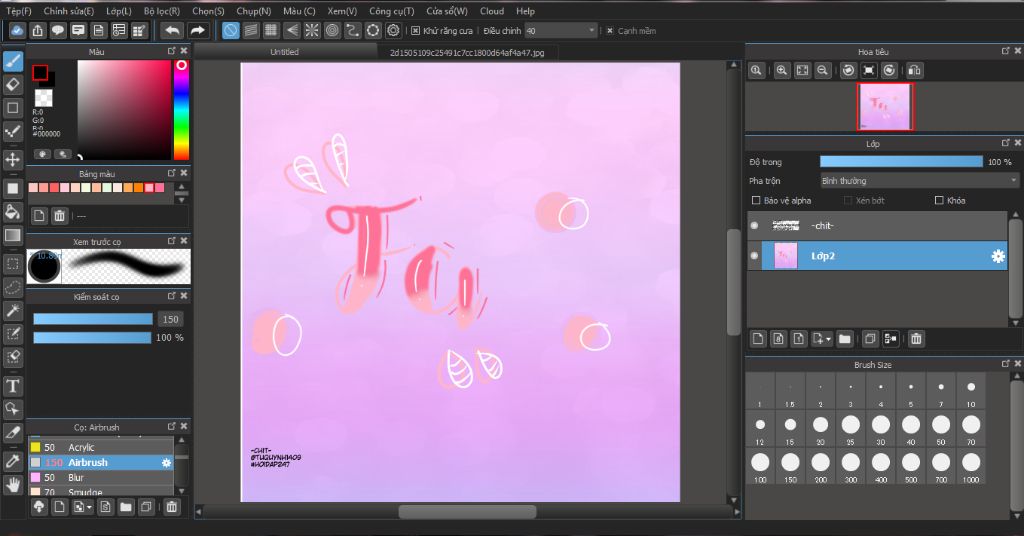Select the rectangular Selection tool
This screenshot has width=1024, height=536.
(12, 264)
